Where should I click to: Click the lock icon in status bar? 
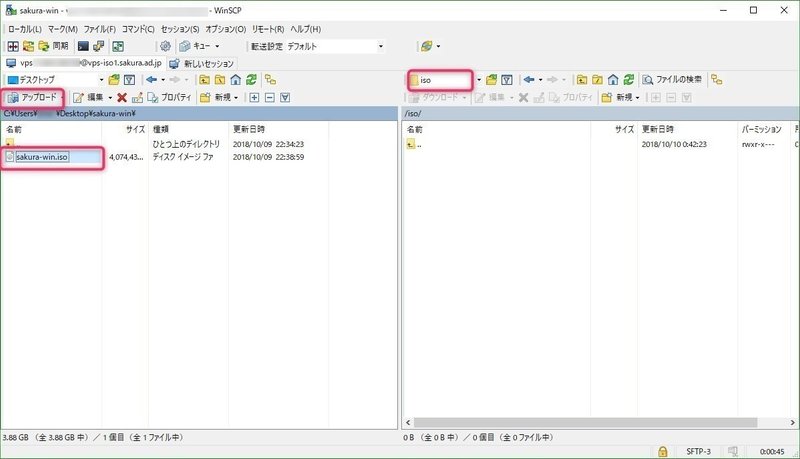[x=662, y=451]
